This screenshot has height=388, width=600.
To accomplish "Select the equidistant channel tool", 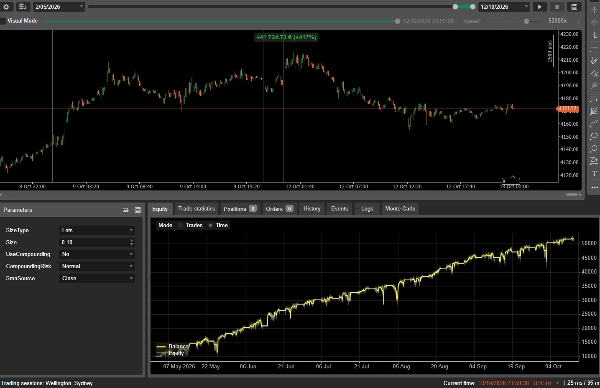I will click(x=594, y=98).
